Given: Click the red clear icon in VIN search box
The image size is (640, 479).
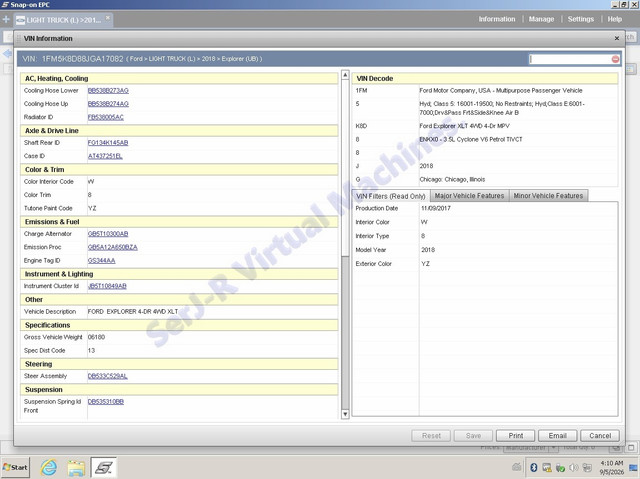Looking at the screenshot, I should point(615,59).
